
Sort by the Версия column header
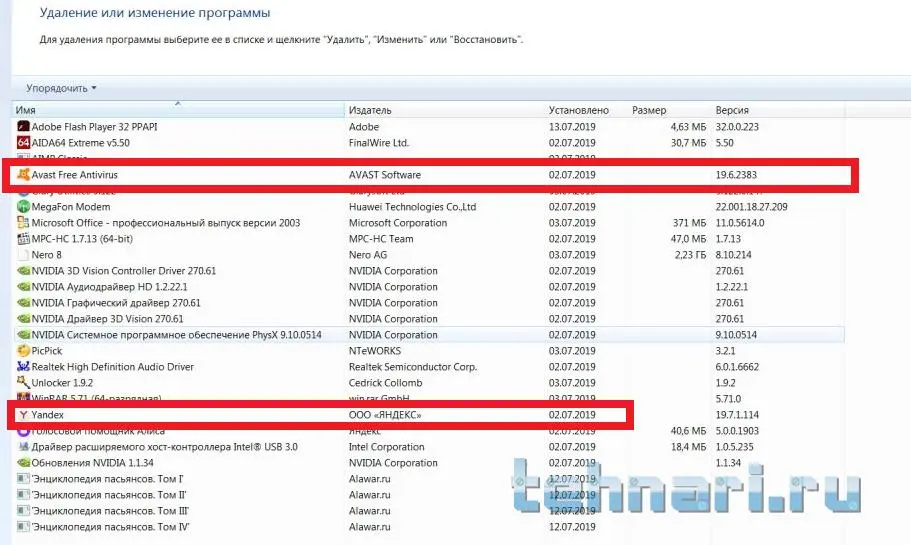coord(779,110)
